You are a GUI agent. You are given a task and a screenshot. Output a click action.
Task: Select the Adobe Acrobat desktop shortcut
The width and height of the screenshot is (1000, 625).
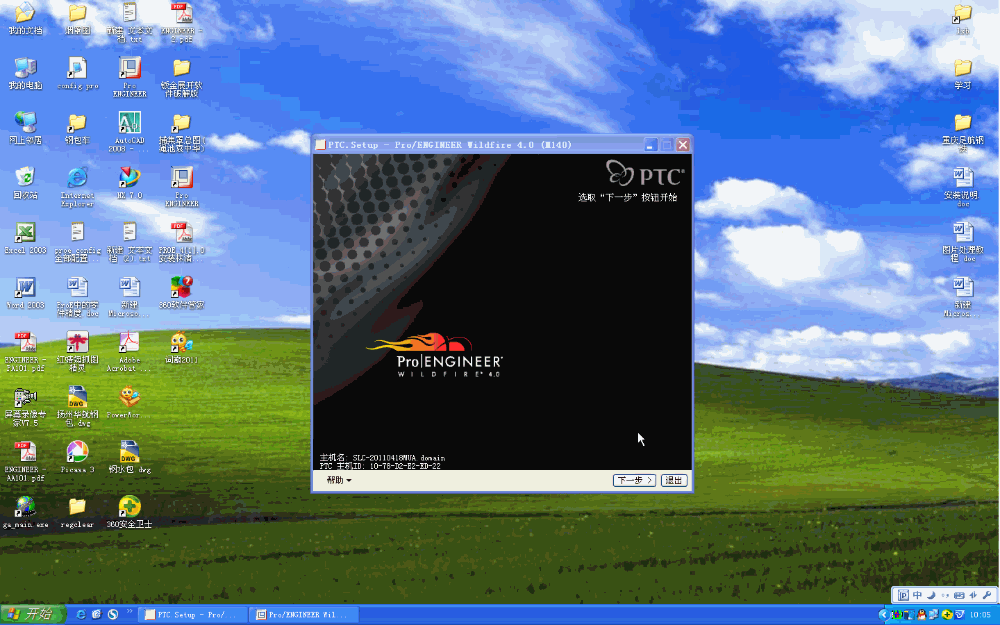pos(129,352)
